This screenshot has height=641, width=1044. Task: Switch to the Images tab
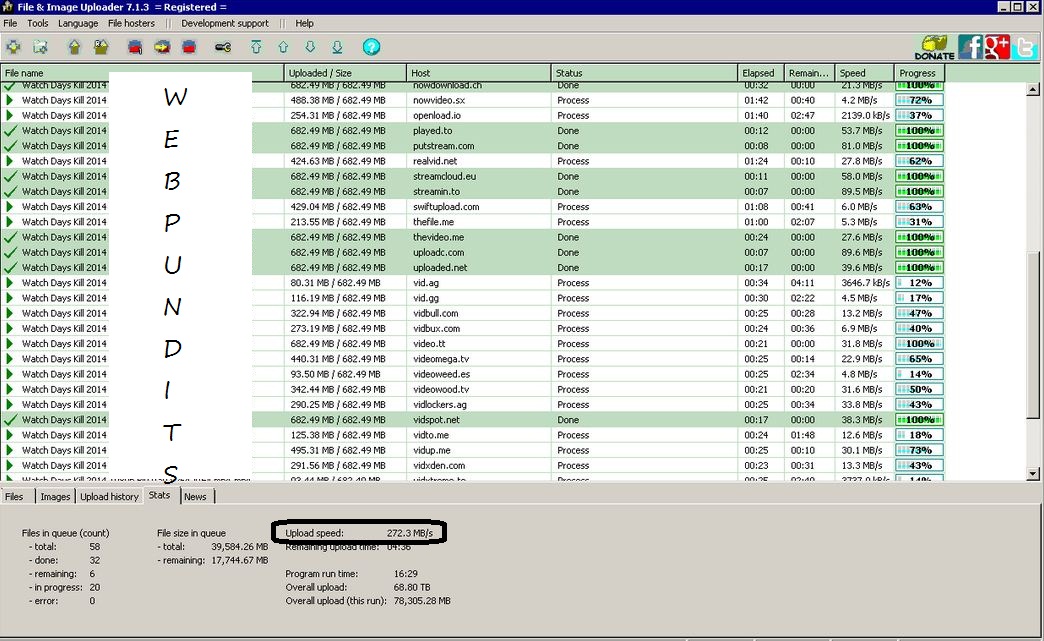coord(55,497)
